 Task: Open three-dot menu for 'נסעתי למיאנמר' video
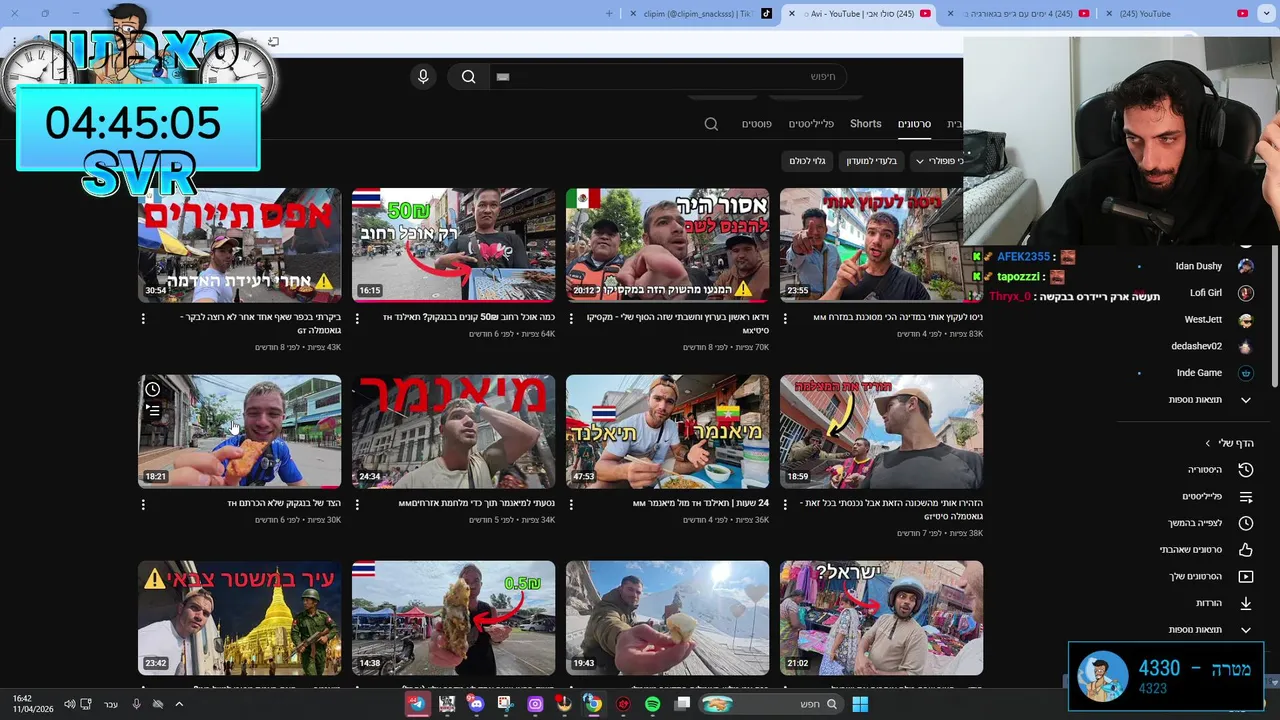point(357,504)
